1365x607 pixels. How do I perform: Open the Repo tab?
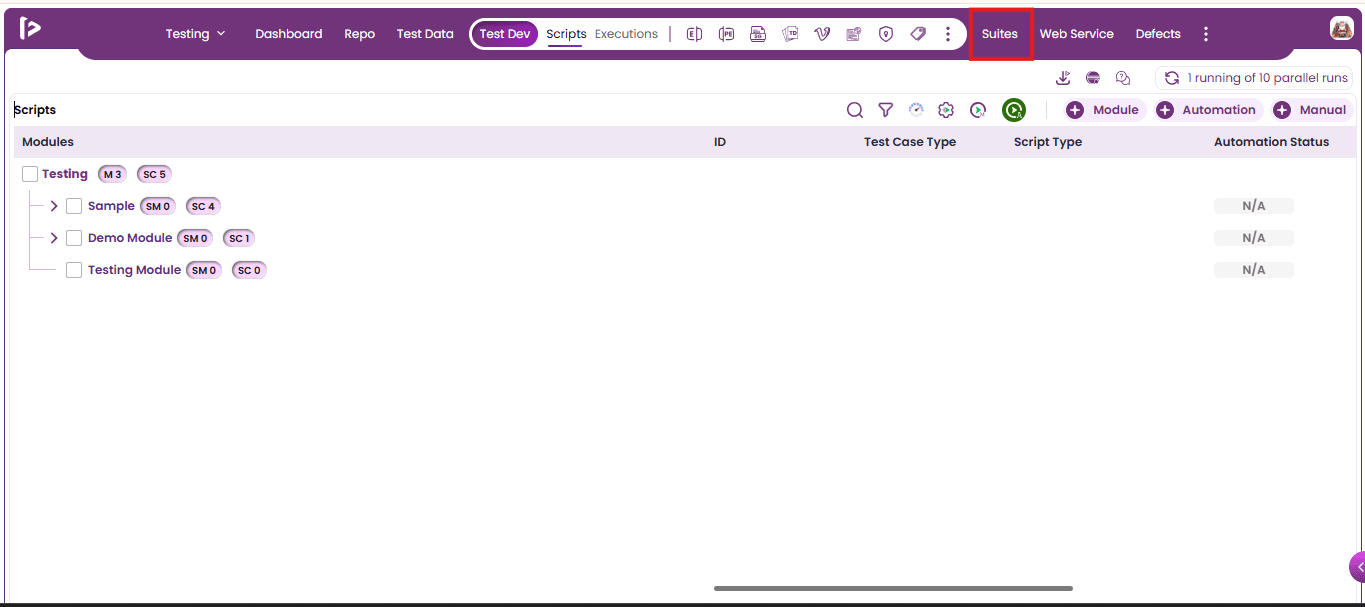(x=360, y=34)
